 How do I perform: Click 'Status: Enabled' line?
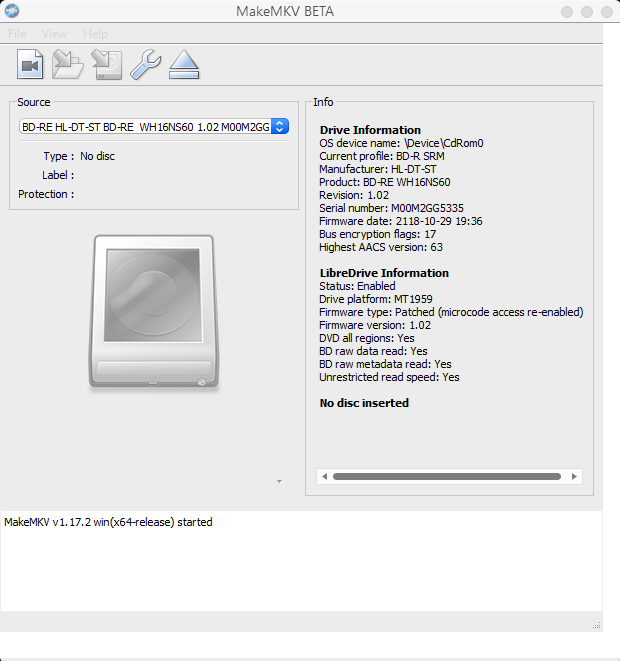357,286
